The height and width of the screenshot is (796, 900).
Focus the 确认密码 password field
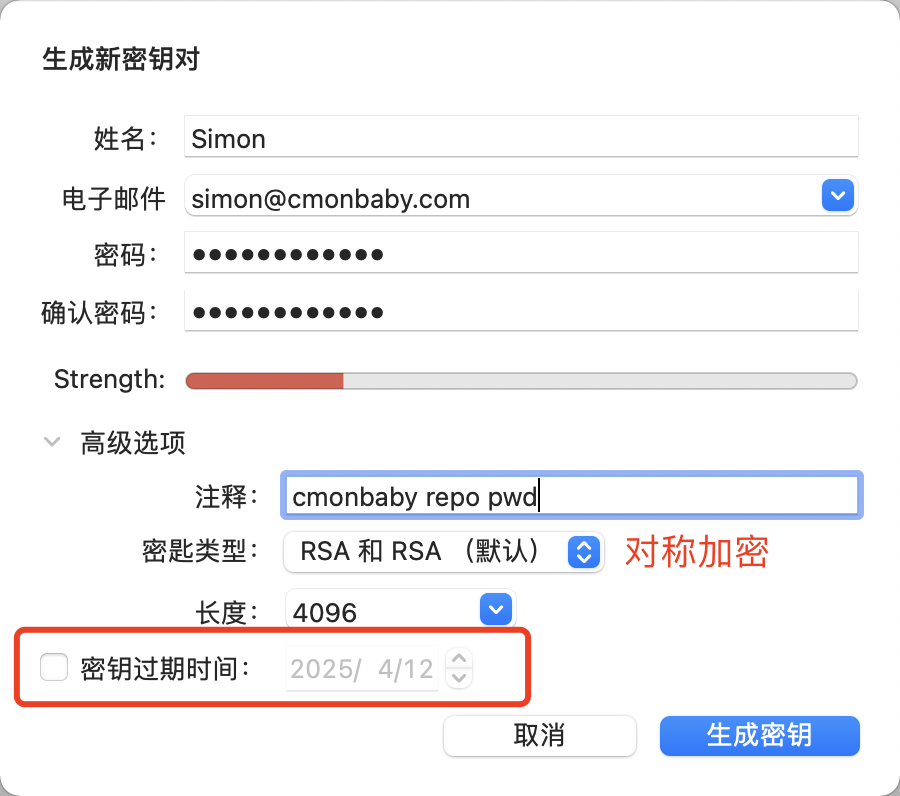(x=521, y=310)
